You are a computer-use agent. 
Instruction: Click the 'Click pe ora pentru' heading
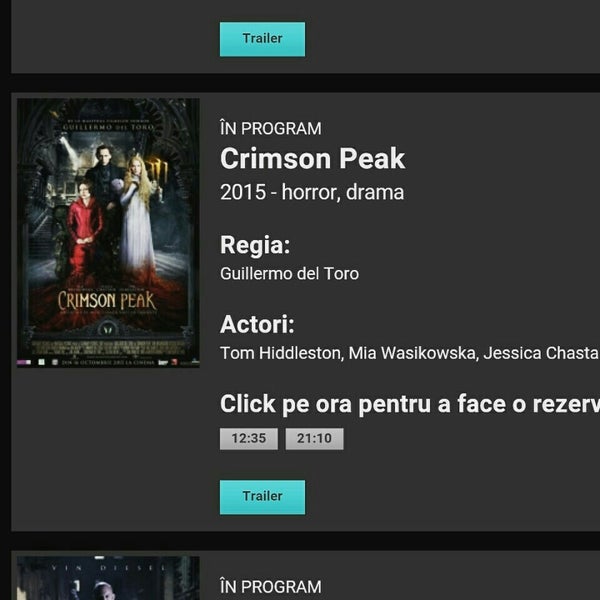[410, 404]
